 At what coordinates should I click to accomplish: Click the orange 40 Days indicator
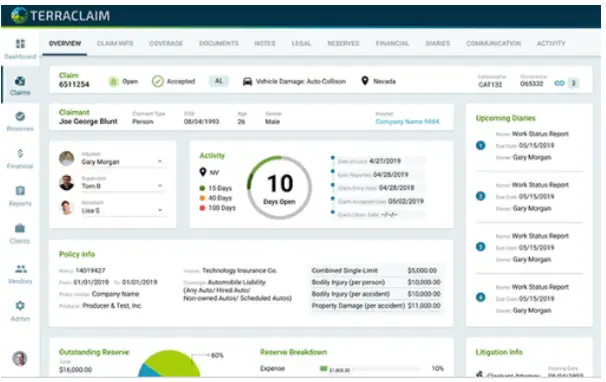click(202, 198)
